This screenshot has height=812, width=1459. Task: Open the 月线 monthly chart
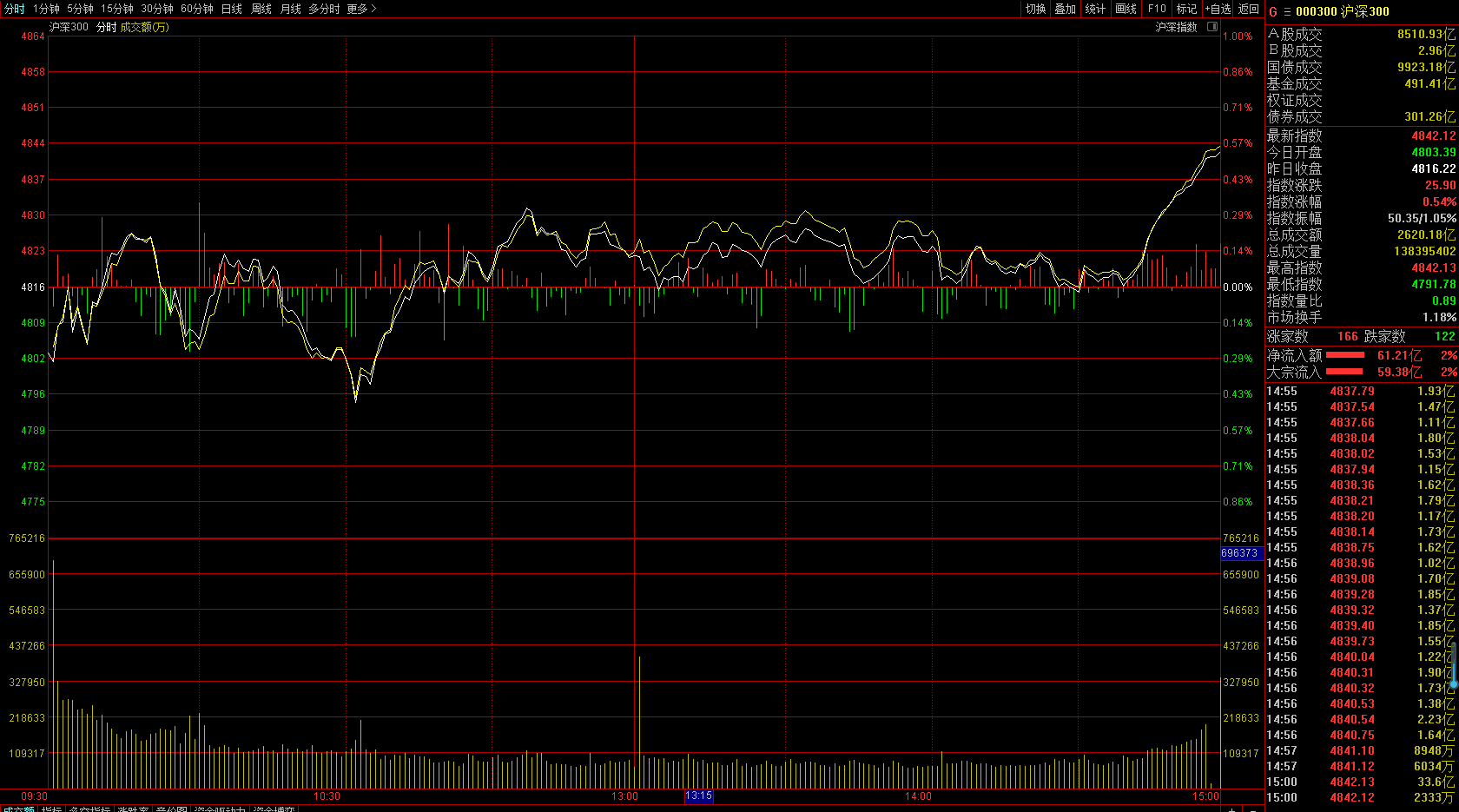point(291,9)
